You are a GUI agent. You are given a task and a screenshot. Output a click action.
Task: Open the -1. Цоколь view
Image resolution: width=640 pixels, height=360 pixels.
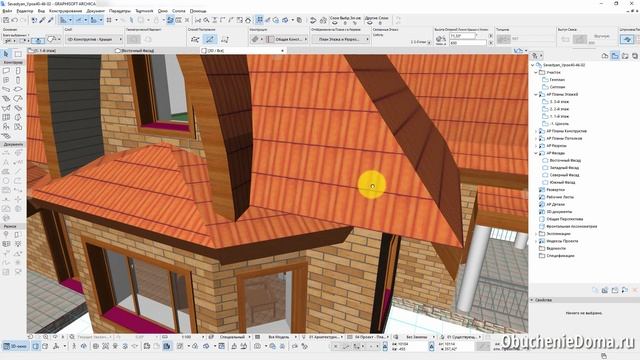(x=559, y=124)
